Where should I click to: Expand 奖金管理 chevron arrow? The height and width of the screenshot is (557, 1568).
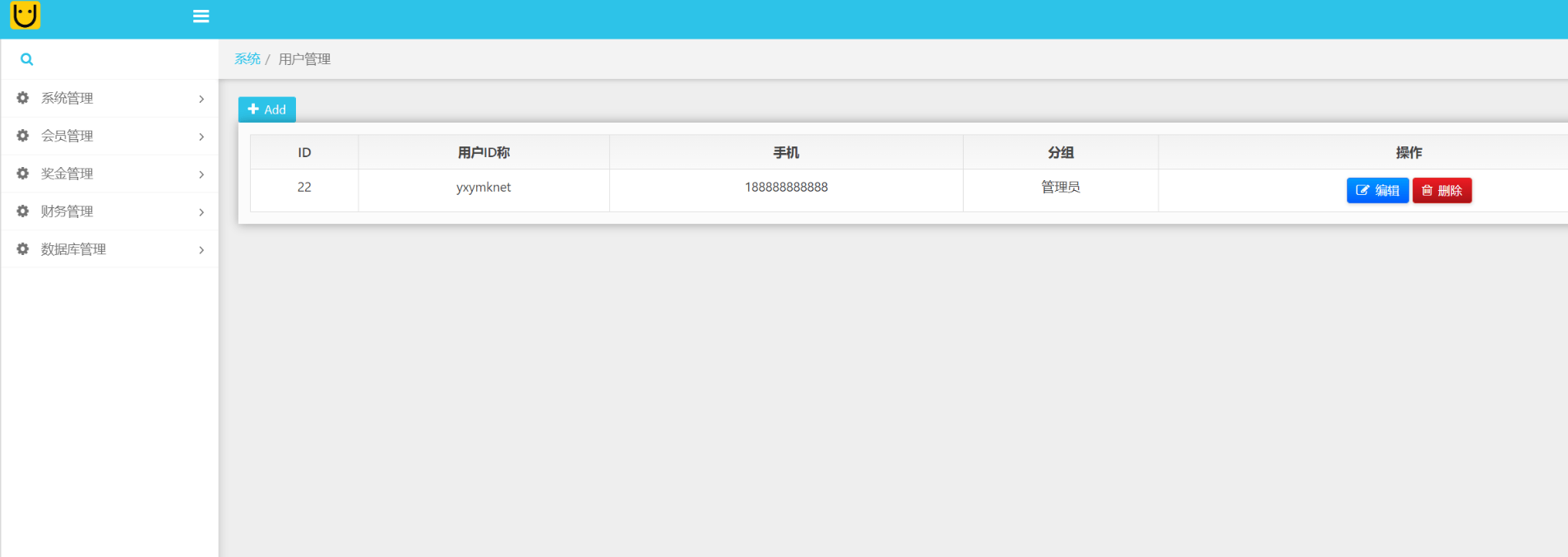(x=201, y=174)
